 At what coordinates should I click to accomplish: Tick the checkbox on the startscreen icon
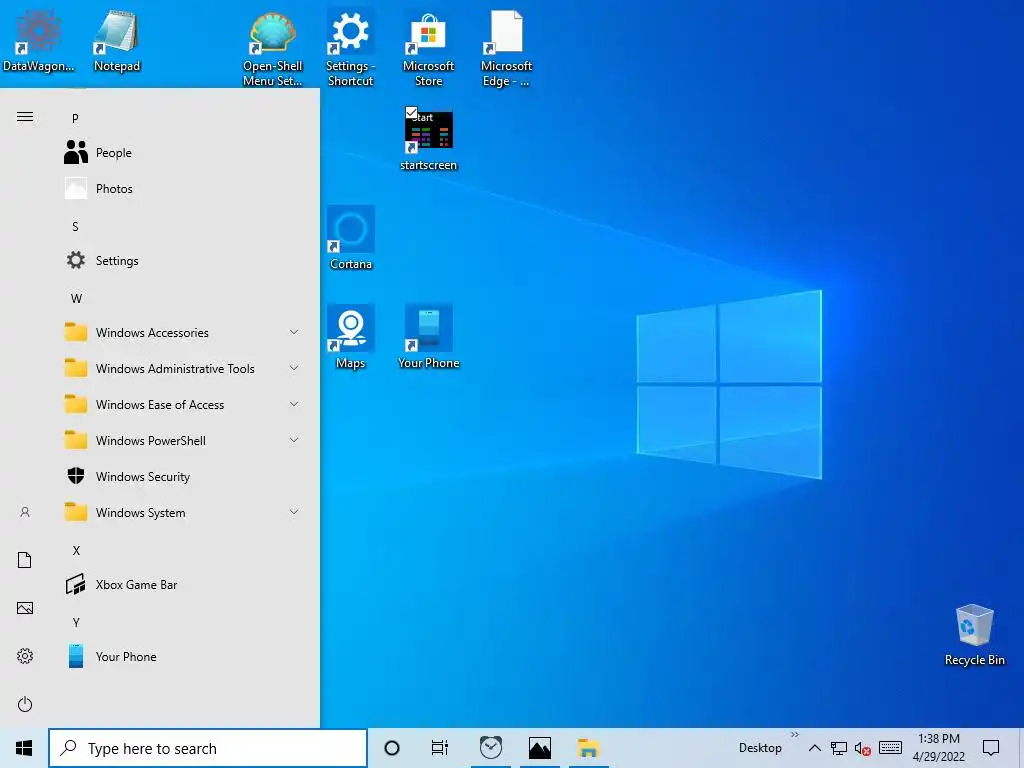[411, 112]
